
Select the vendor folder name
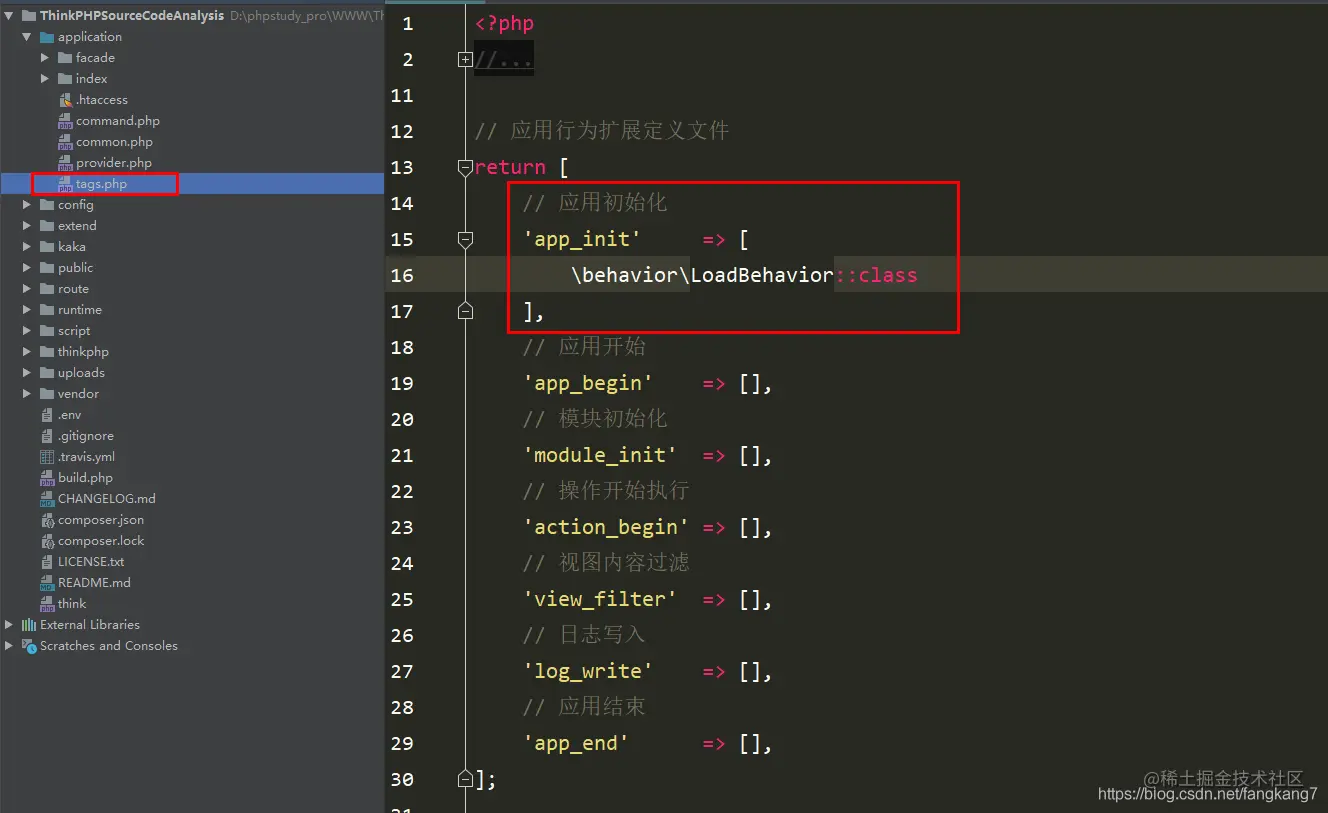tap(78, 394)
